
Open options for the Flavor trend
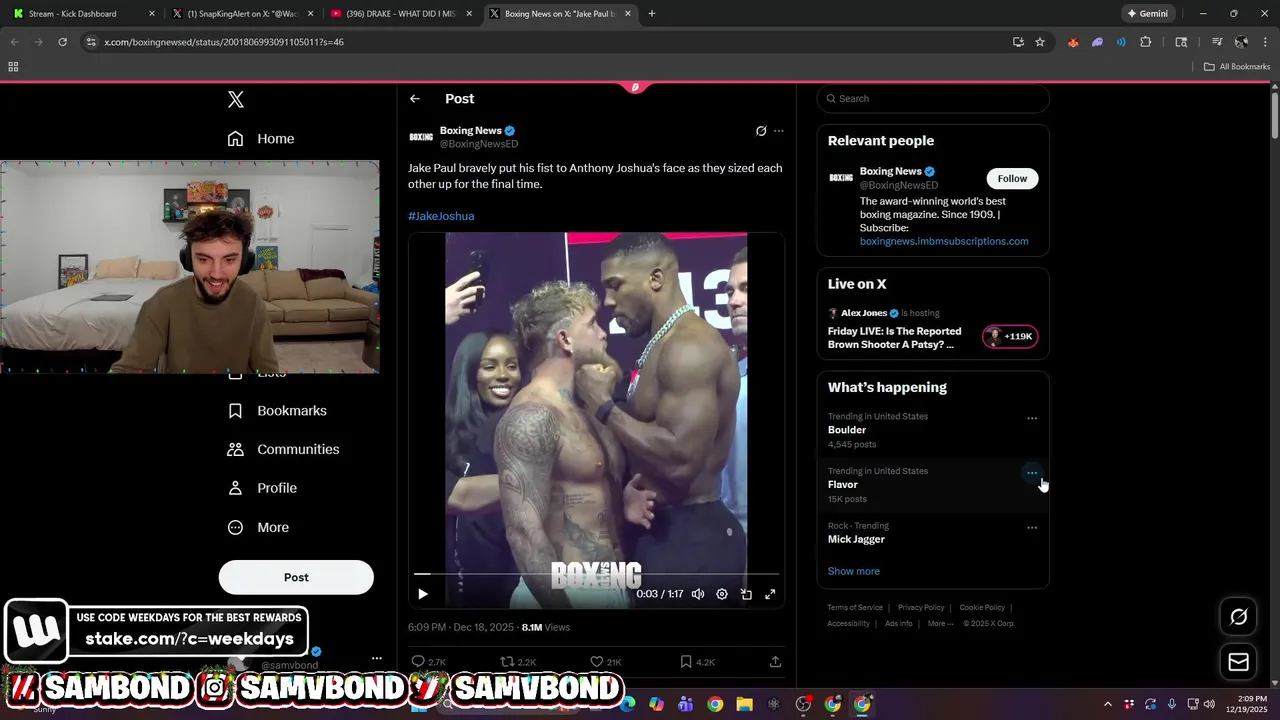point(1032,473)
